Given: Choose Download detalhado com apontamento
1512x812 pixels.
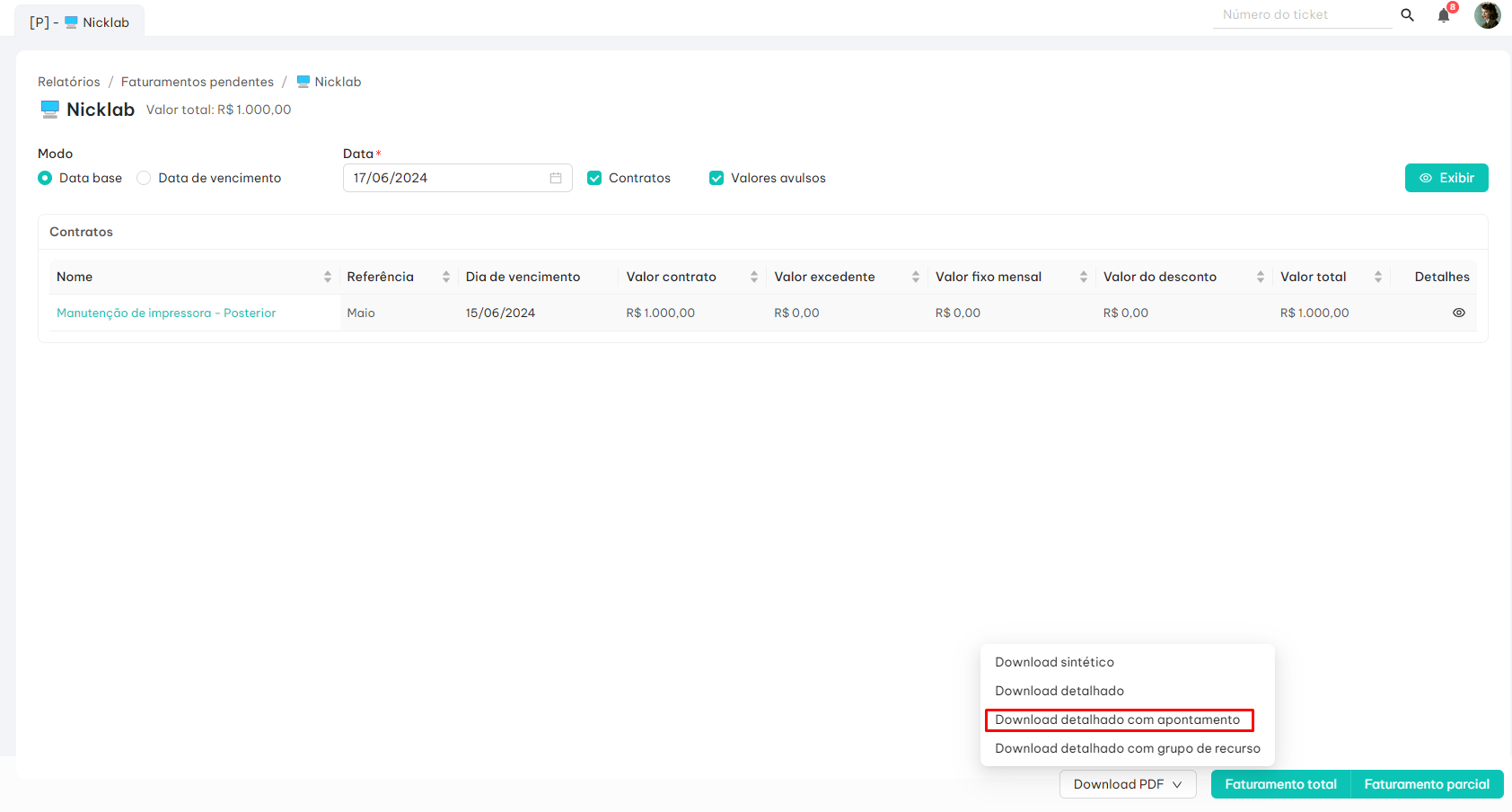Looking at the screenshot, I should pos(1117,719).
